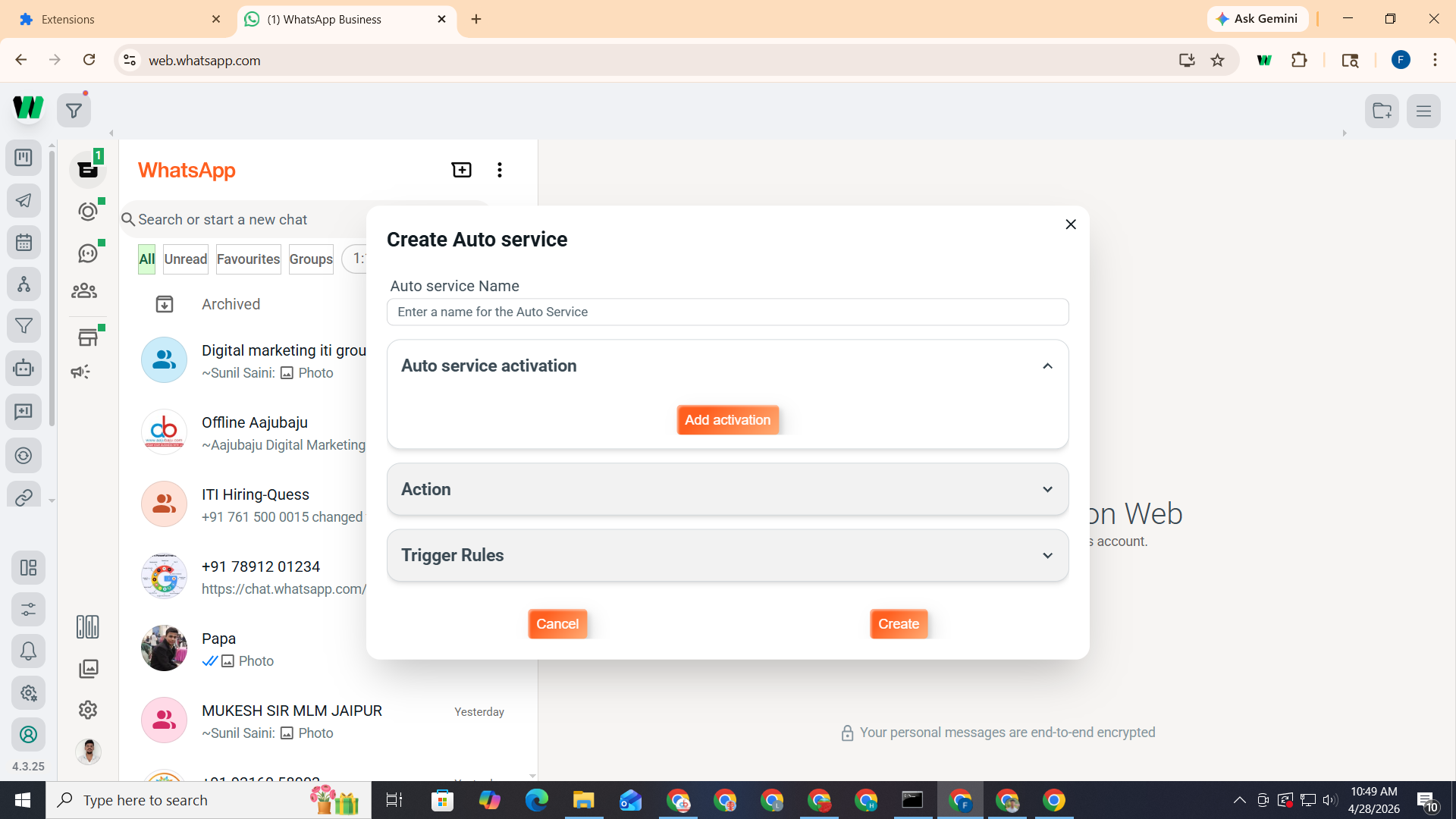Open WhatsApp chats icon with badge
This screenshot has width=1456, height=819.
tap(88, 169)
